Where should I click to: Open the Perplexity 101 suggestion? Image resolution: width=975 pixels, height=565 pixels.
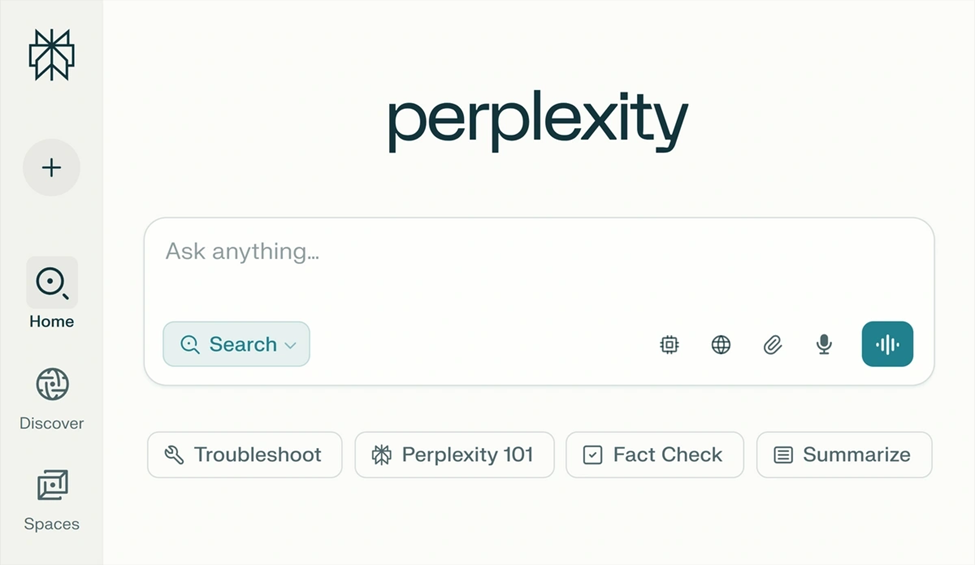click(x=454, y=455)
